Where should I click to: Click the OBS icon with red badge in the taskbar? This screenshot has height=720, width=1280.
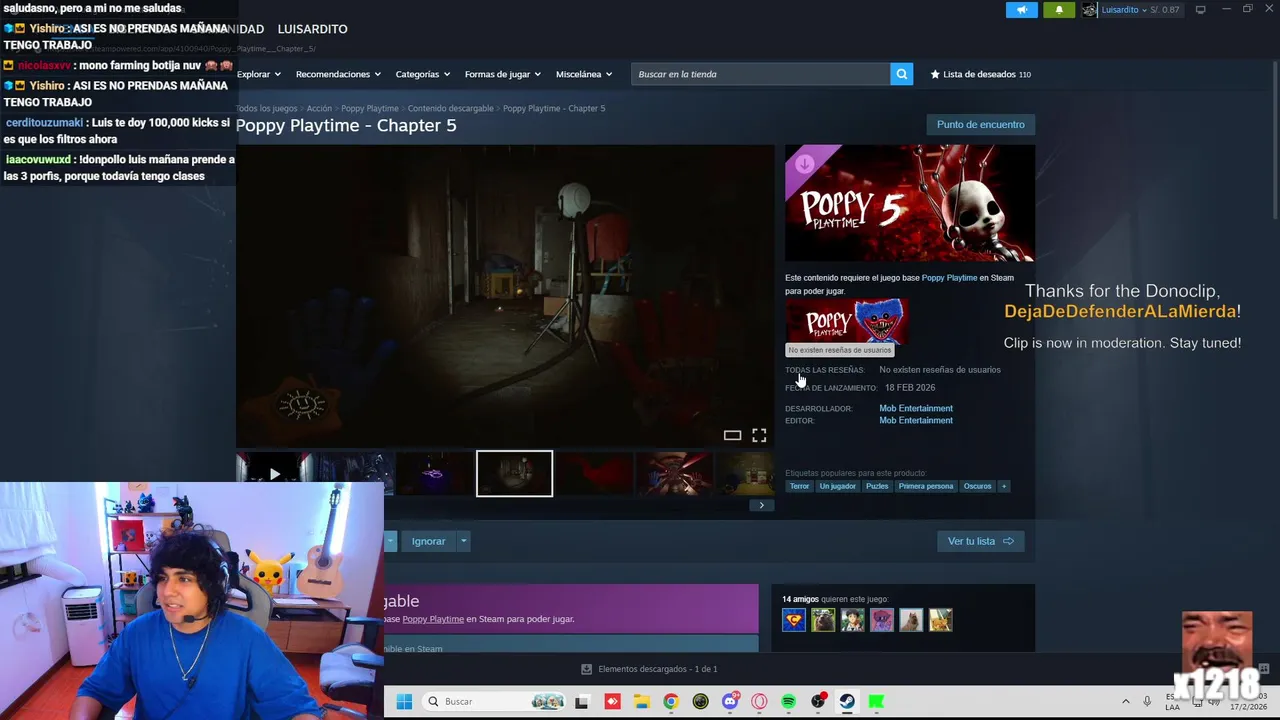pyautogui.click(x=818, y=702)
